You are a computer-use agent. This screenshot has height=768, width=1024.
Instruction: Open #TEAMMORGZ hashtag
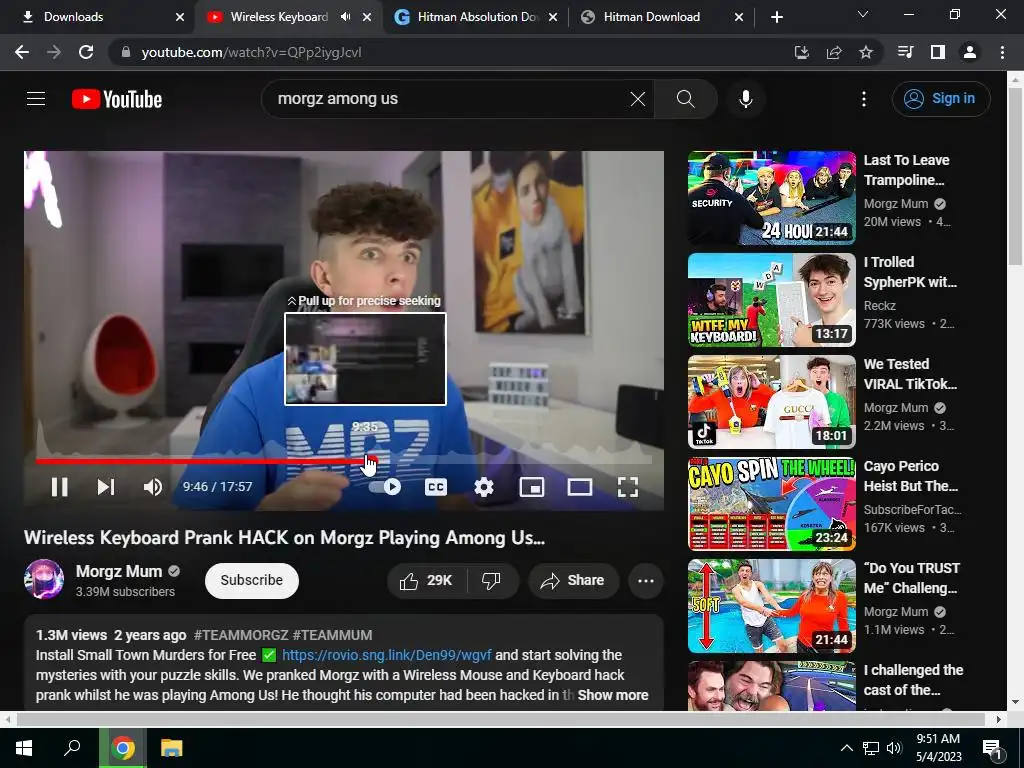tap(241, 635)
